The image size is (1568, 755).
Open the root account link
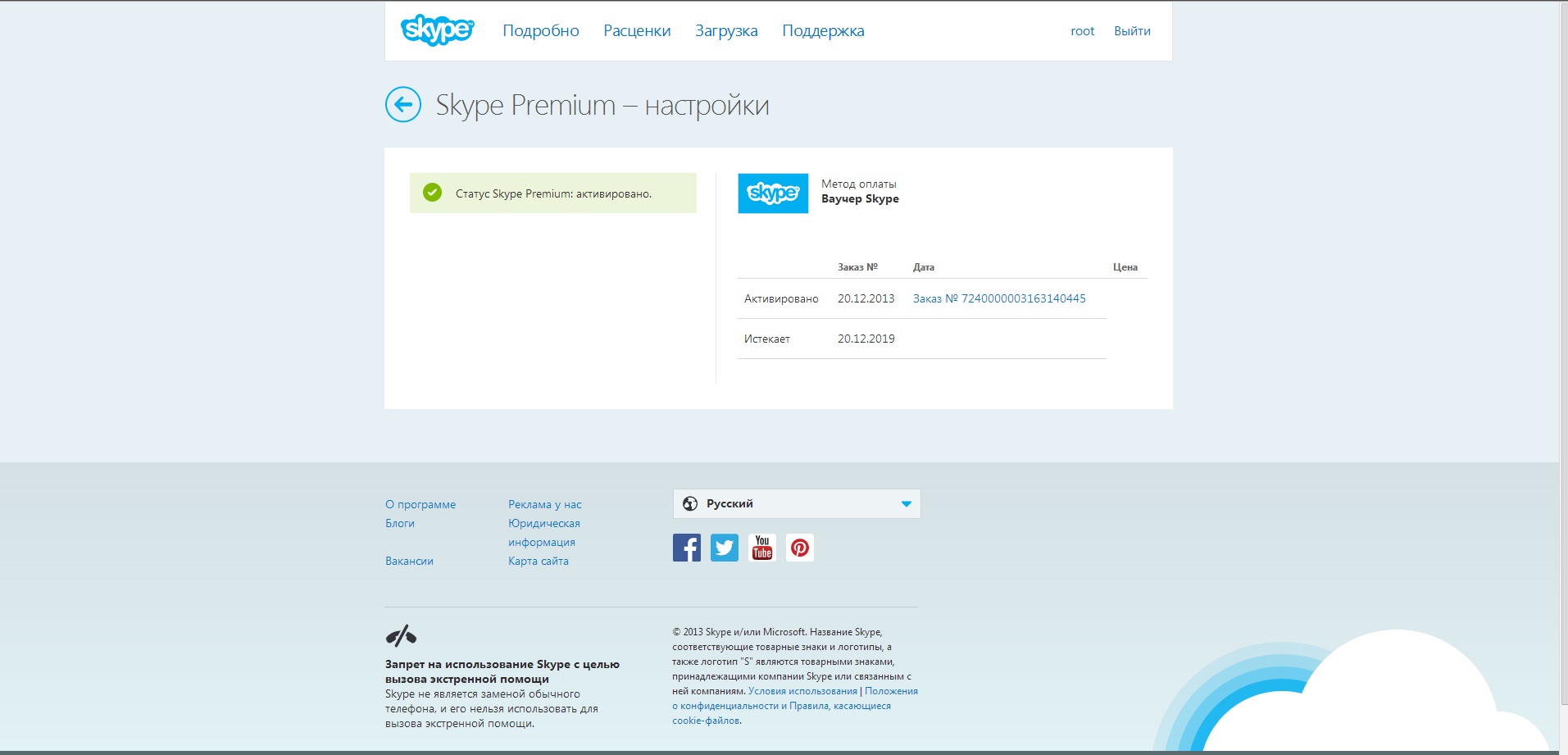(x=1082, y=31)
